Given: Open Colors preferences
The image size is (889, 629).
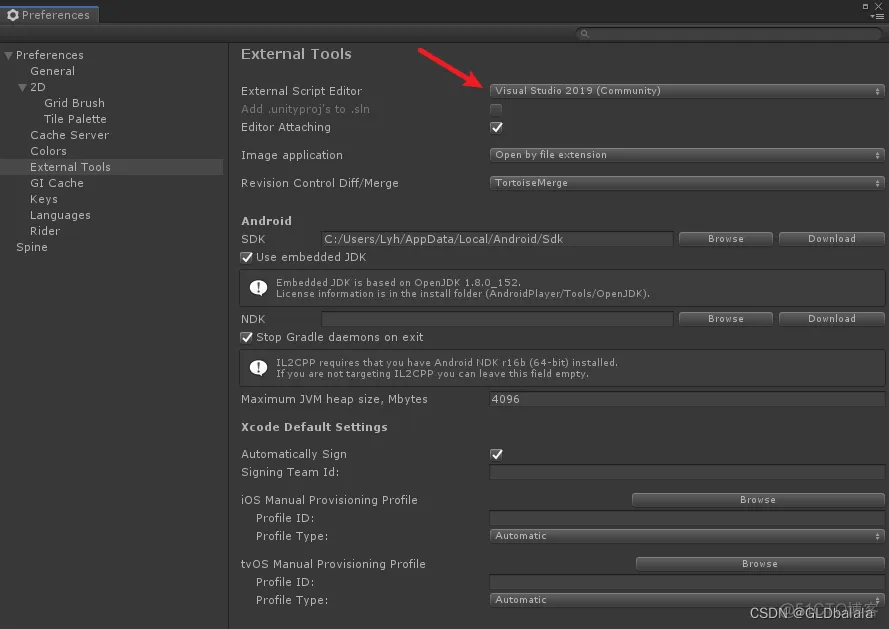Looking at the screenshot, I should click(49, 151).
